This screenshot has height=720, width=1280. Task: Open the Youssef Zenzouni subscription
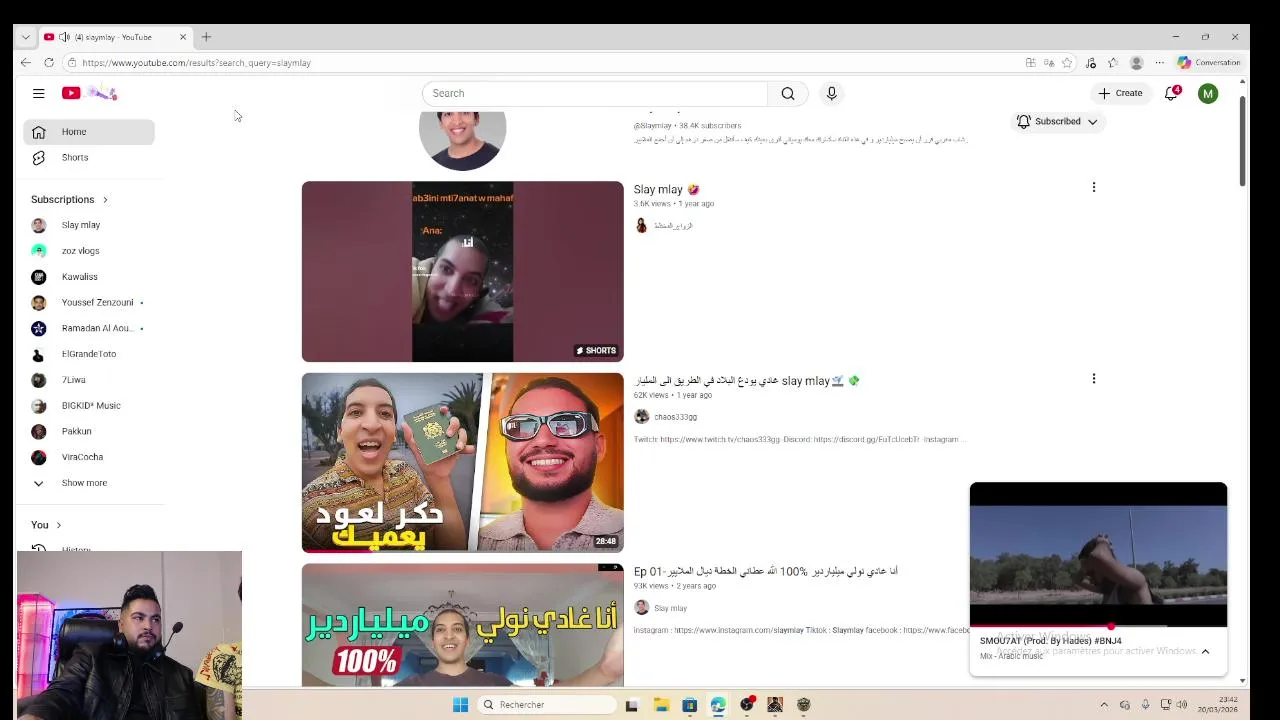pyautogui.click(x=89, y=302)
